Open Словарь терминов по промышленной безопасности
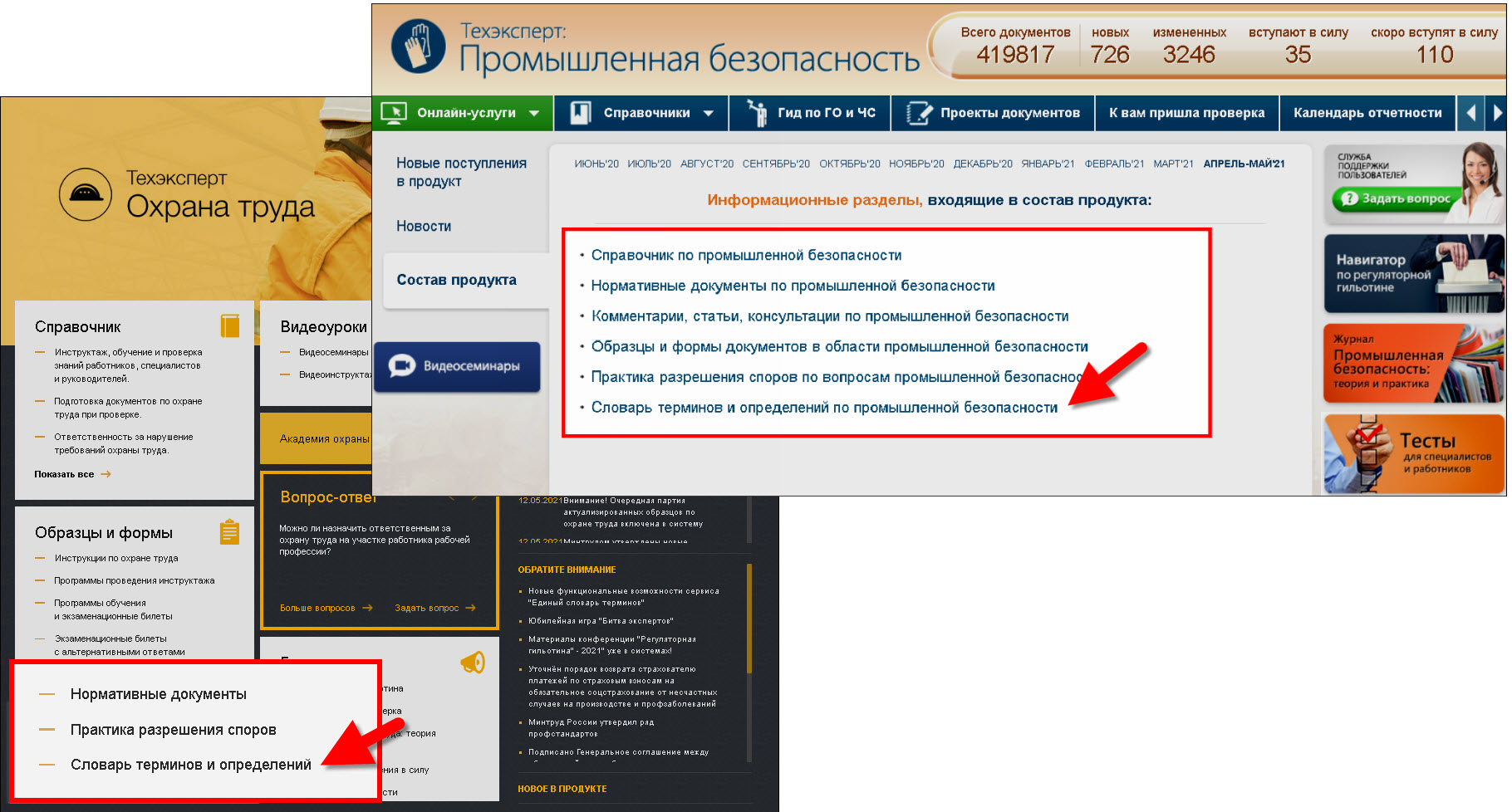Viewport: 1512px width, 812px height. (824, 408)
